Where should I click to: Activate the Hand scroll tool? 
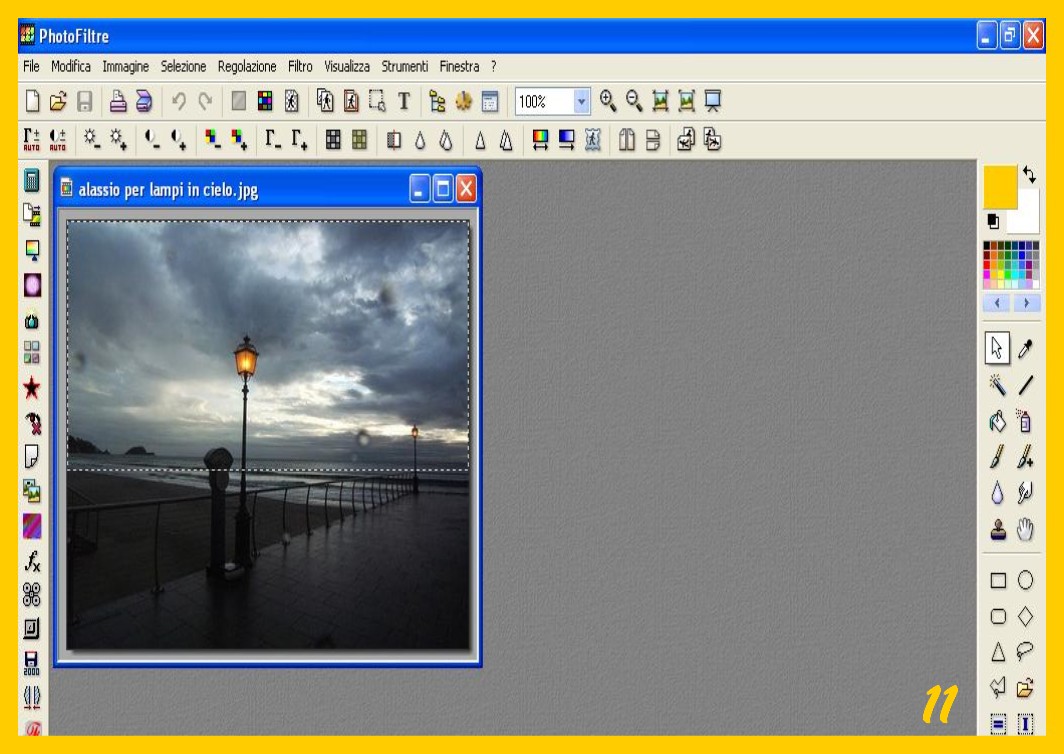tap(1025, 530)
